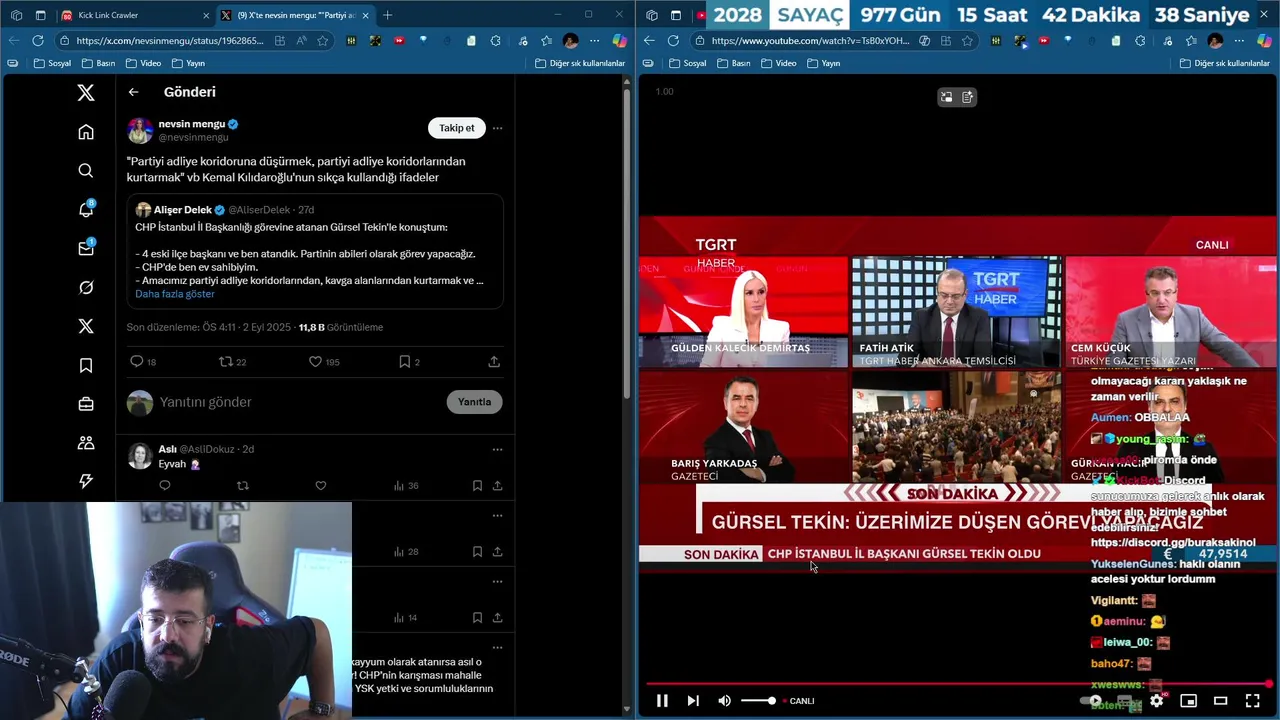1280x720 pixels.
Task: Open X home from sidebar house icon
Action: pos(86,132)
